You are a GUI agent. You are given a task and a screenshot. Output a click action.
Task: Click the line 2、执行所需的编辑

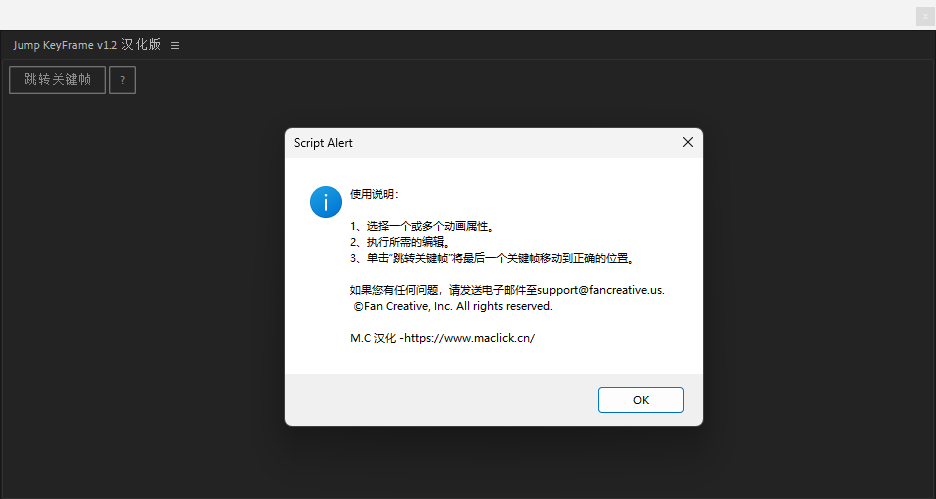pyautogui.click(x=401, y=242)
